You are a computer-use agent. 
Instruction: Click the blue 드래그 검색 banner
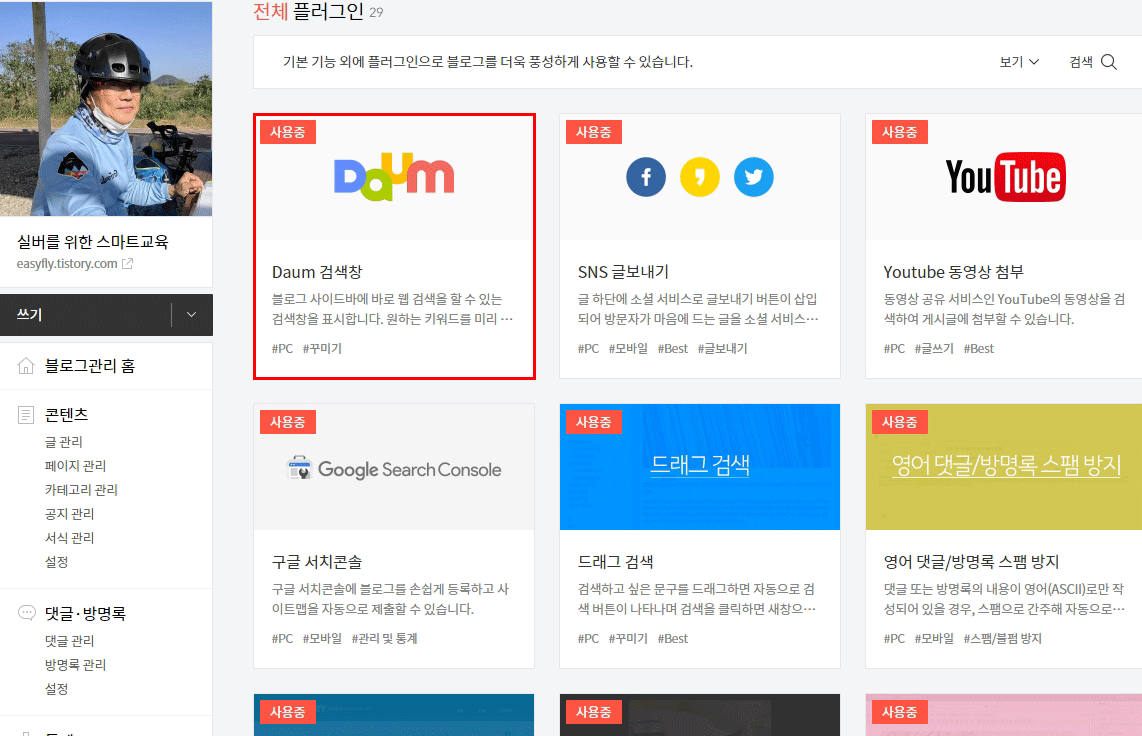coord(700,467)
